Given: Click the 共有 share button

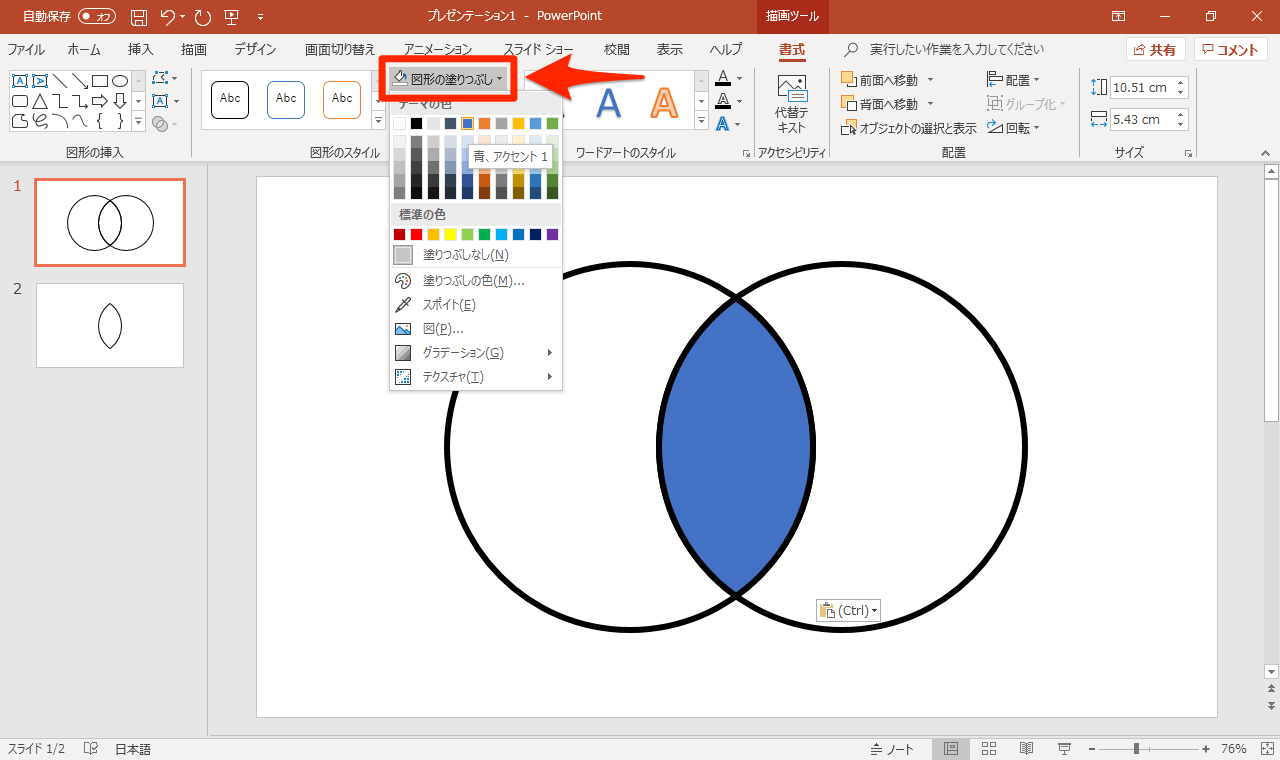Looking at the screenshot, I should (1156, 49).
